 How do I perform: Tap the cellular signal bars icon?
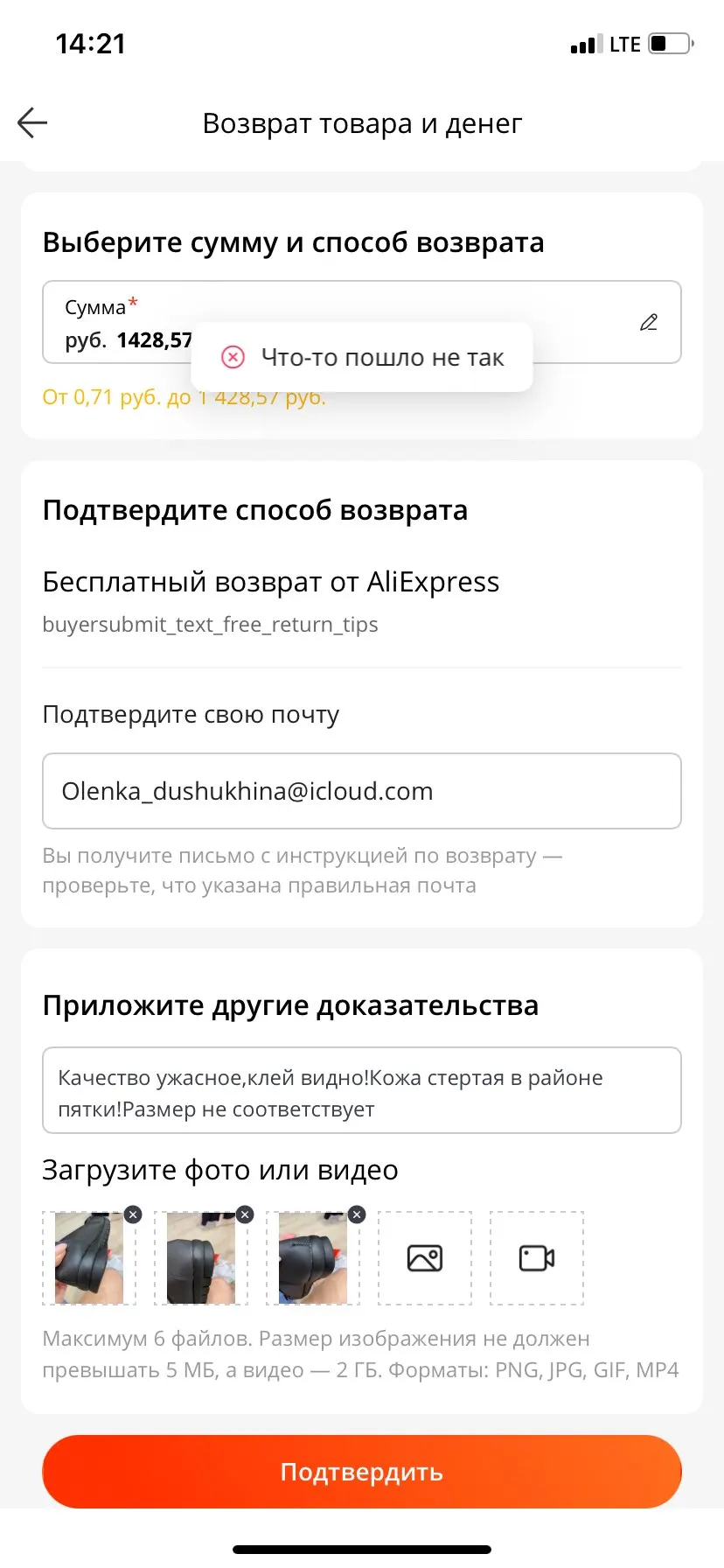tap(586, 45)
